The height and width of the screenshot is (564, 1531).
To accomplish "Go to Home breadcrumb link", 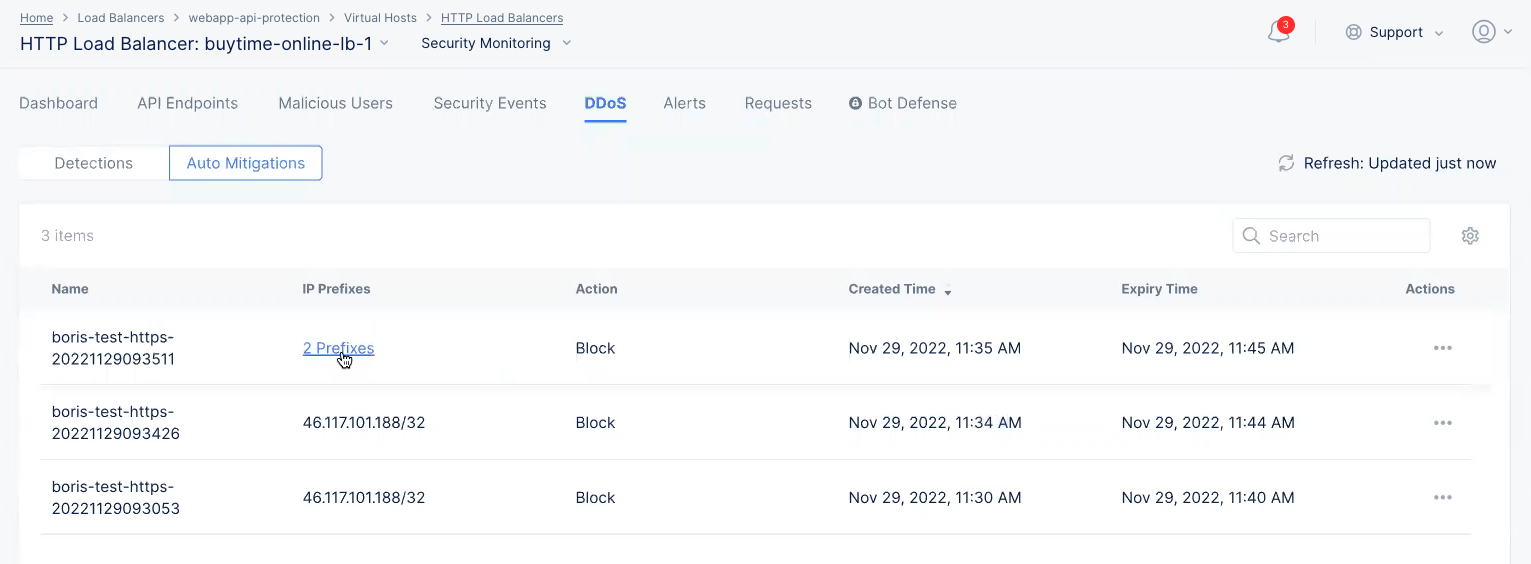I will 36,18.
